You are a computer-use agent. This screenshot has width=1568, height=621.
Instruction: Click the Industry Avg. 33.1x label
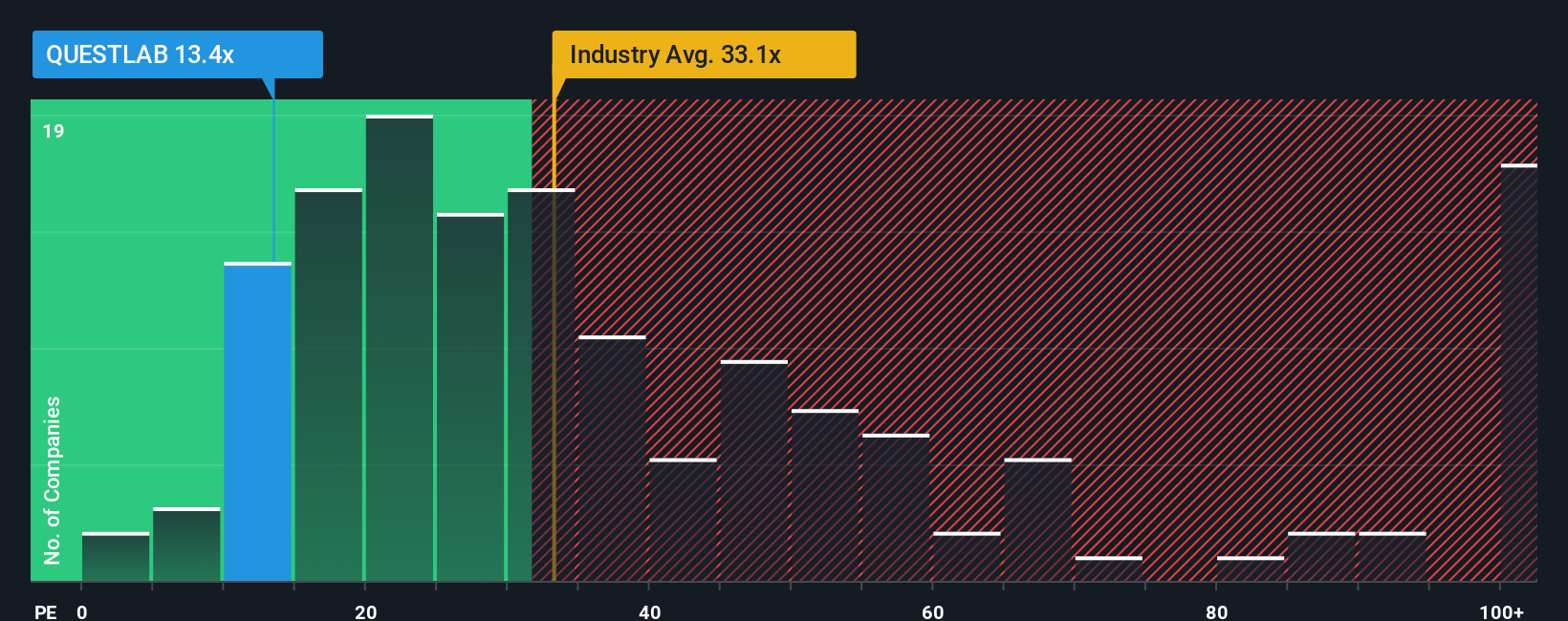704,54
